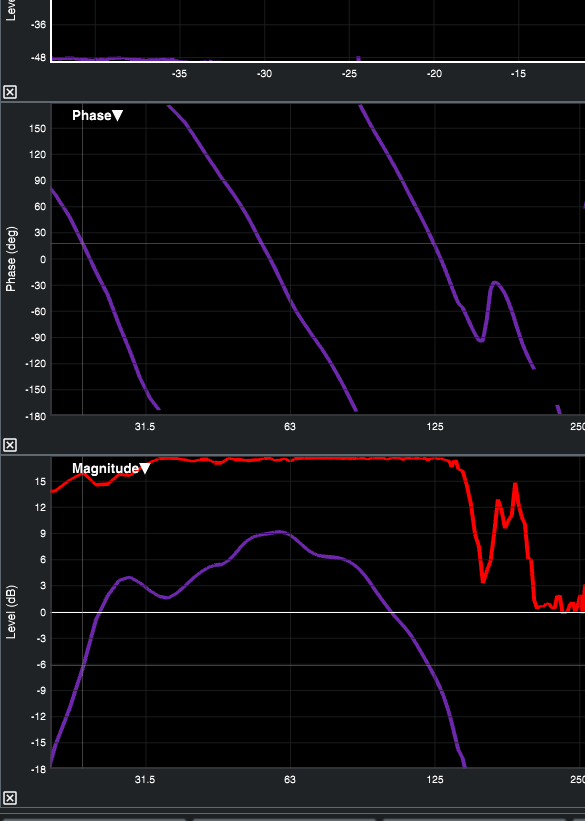Click the 63 frequency label under Magnitude graph
The width and height of the screenshot is (585, 821).
click(x=290, y=780)
